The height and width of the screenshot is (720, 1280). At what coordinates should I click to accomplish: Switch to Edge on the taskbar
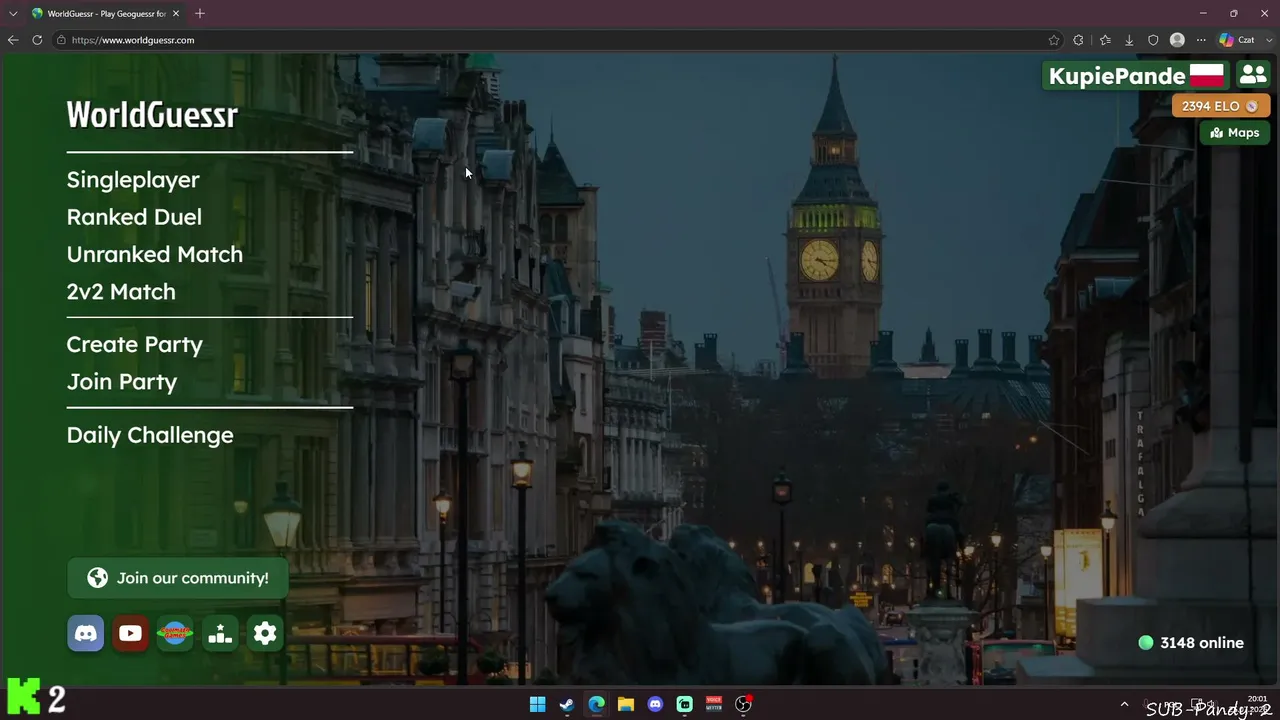pos(596,704)
